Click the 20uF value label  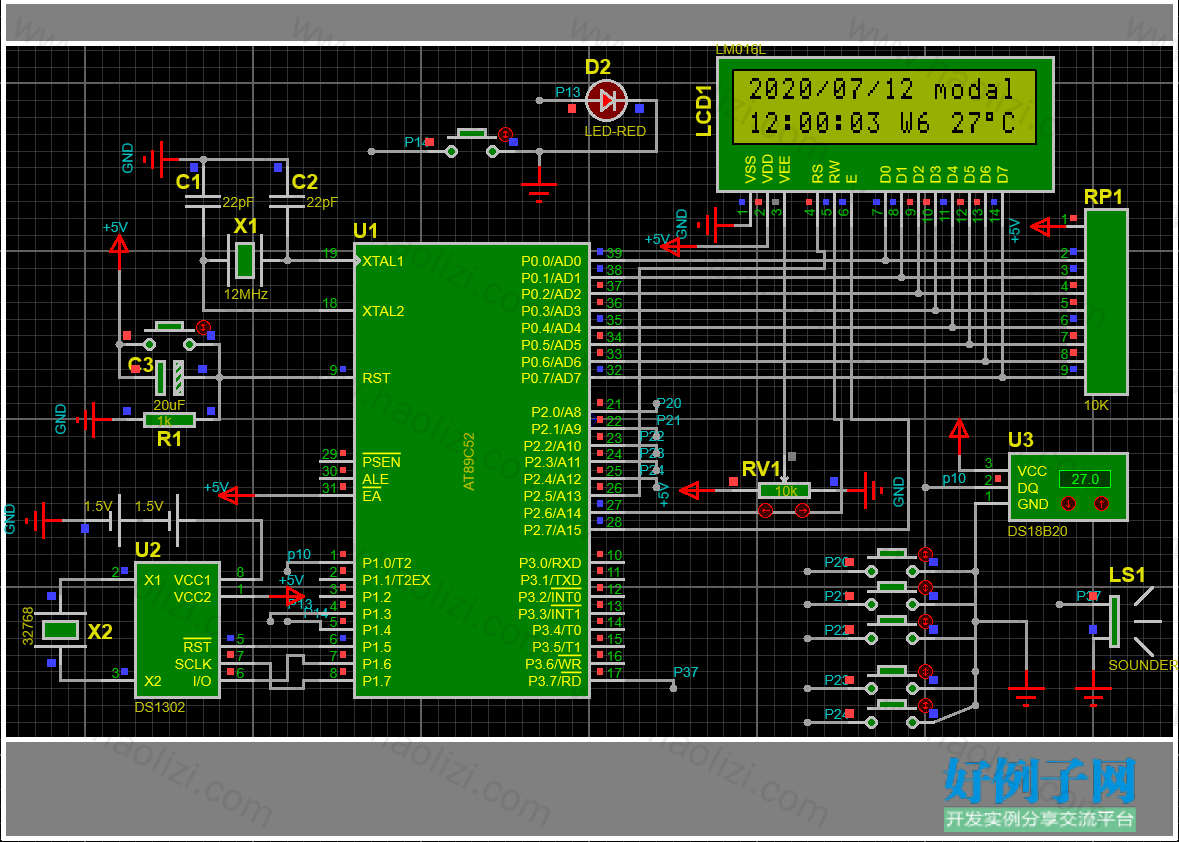pyautogui.click(x=169, y=404)
